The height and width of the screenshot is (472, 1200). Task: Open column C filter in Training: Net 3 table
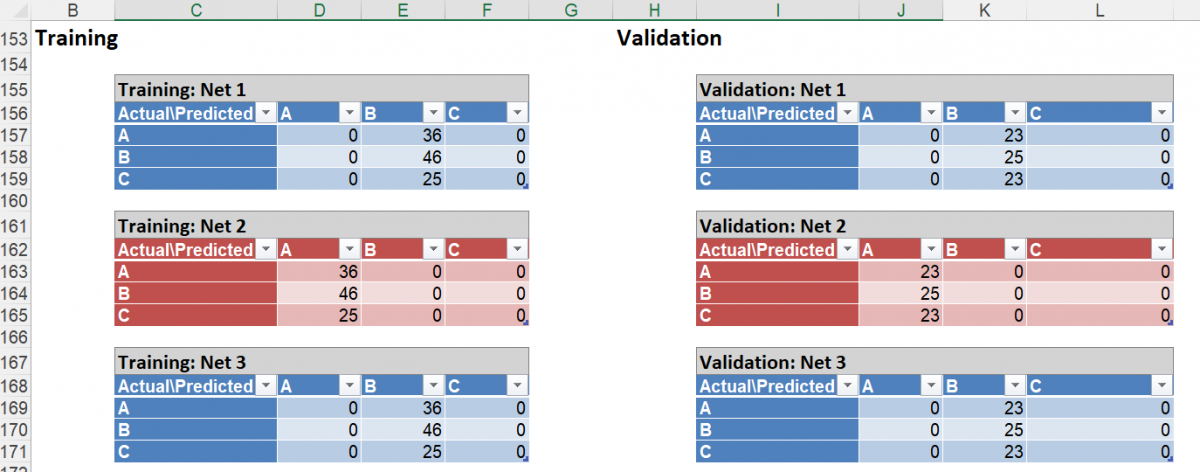click(516, 386)
